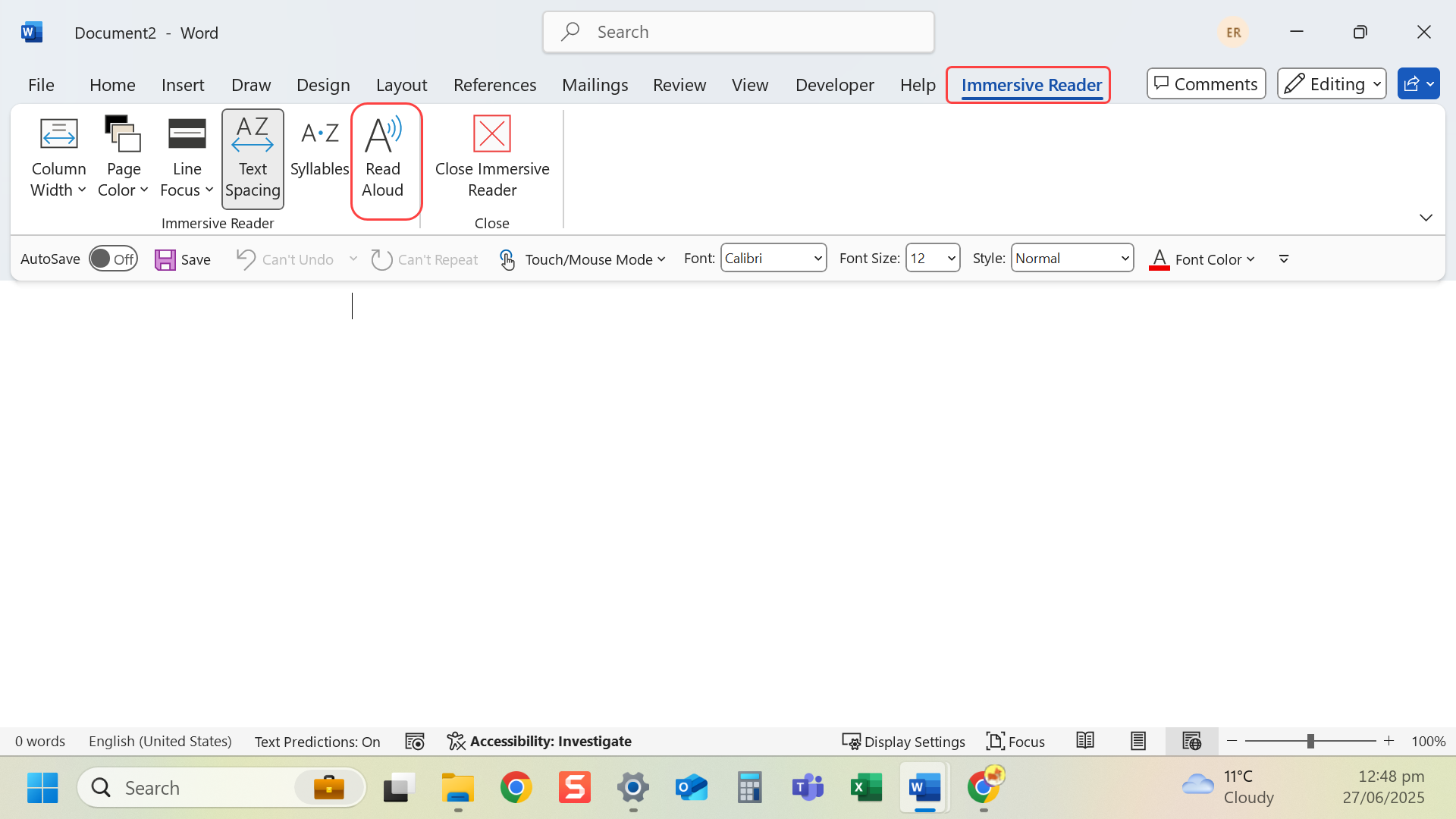Click the zoom in plus button
This screenshot has width=1456, height=819.
[1389, 741]
